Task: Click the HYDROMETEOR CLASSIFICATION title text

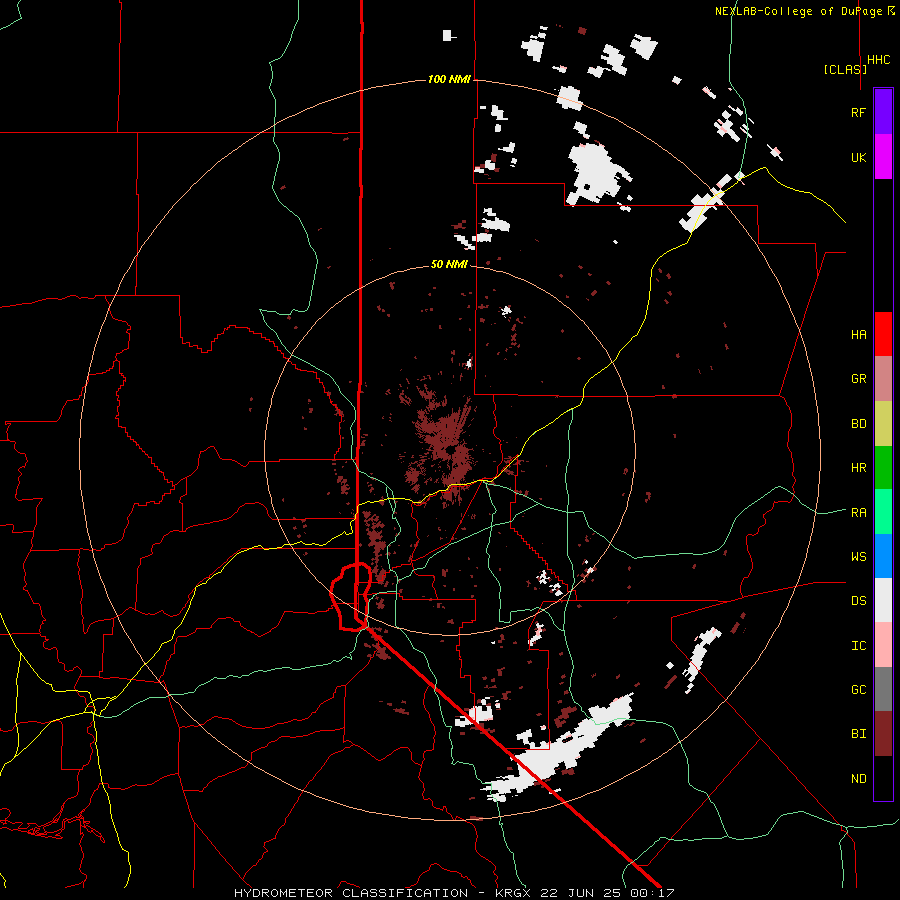Action: 351,893
